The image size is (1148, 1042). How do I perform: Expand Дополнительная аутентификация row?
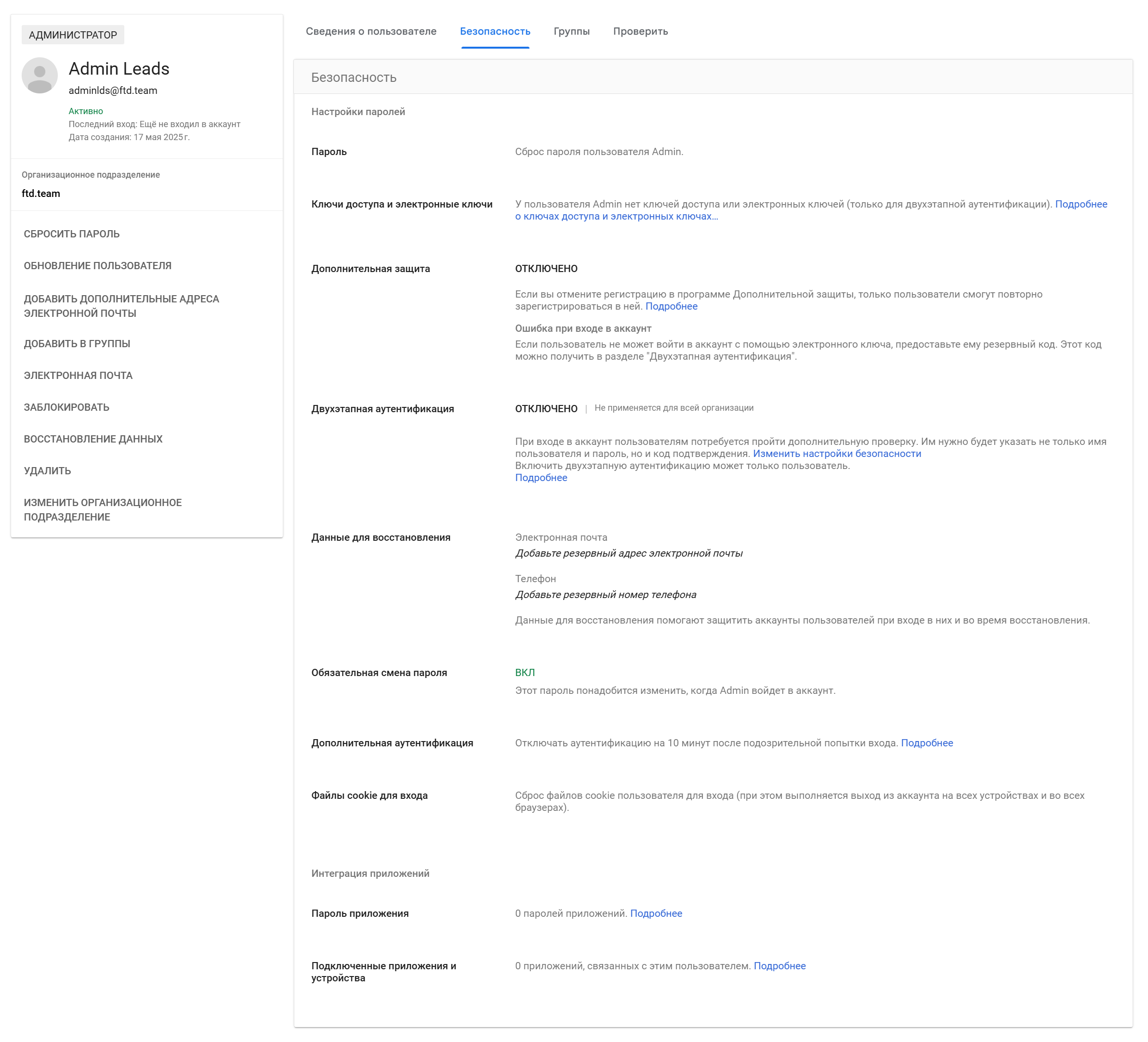[713, 743]
